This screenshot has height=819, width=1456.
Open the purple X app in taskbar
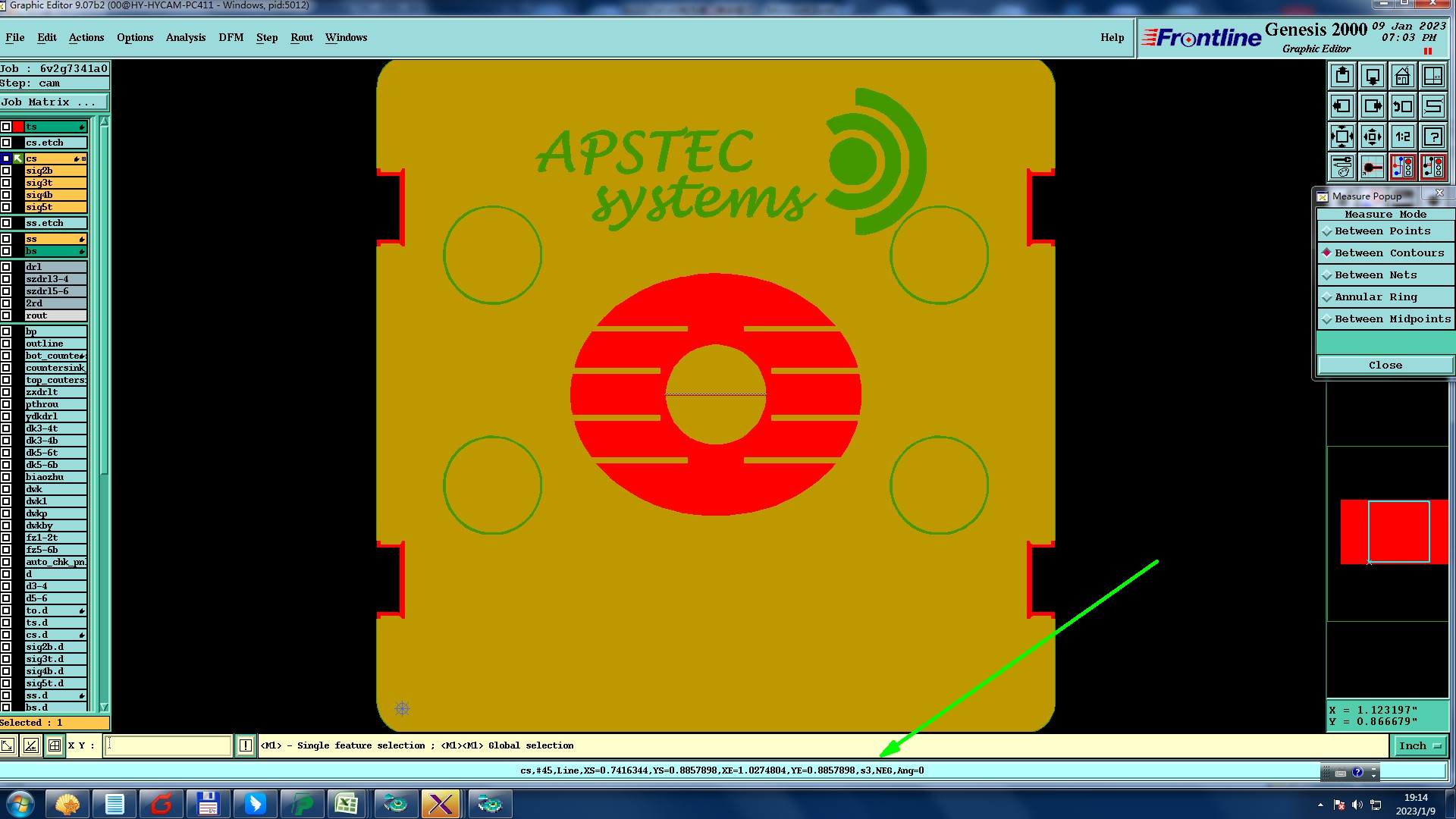click(x=440, y=804)
